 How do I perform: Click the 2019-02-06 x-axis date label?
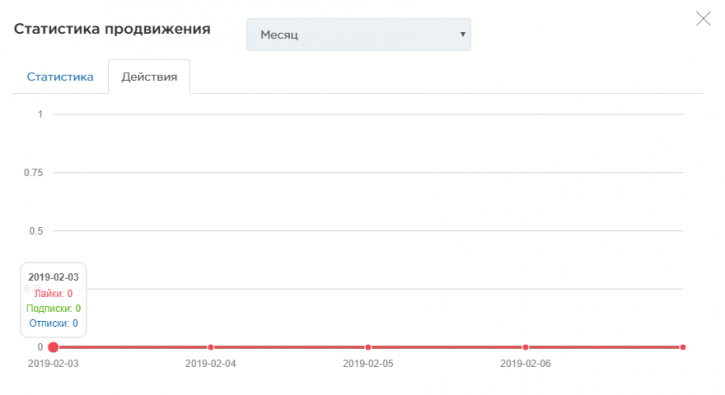click(x=525, y=364)
